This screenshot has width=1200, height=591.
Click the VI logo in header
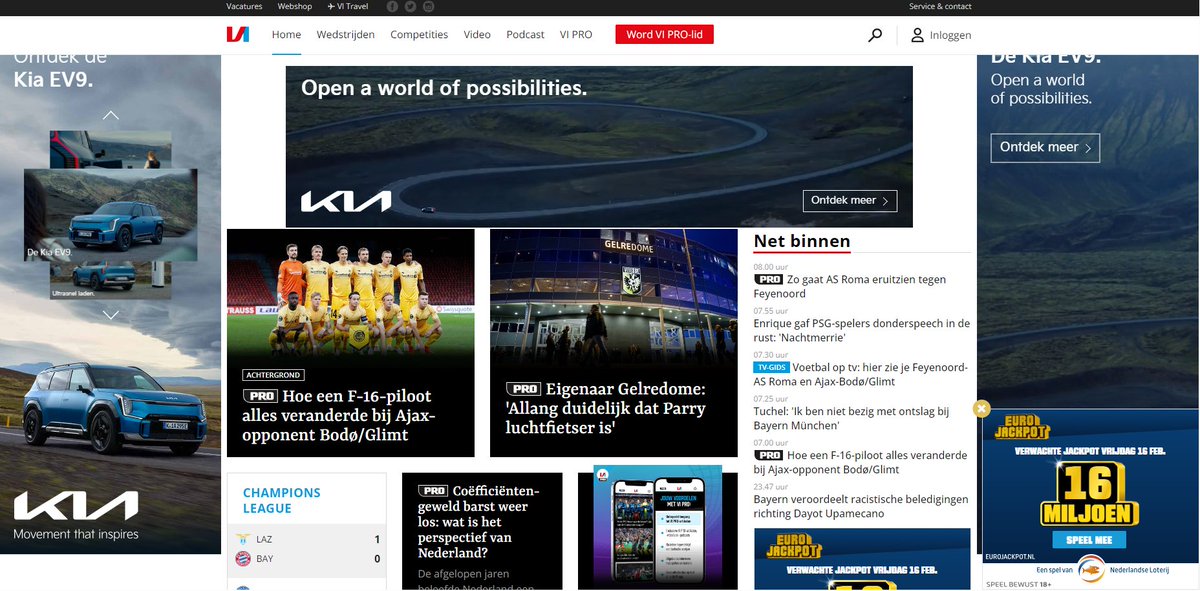237,34
